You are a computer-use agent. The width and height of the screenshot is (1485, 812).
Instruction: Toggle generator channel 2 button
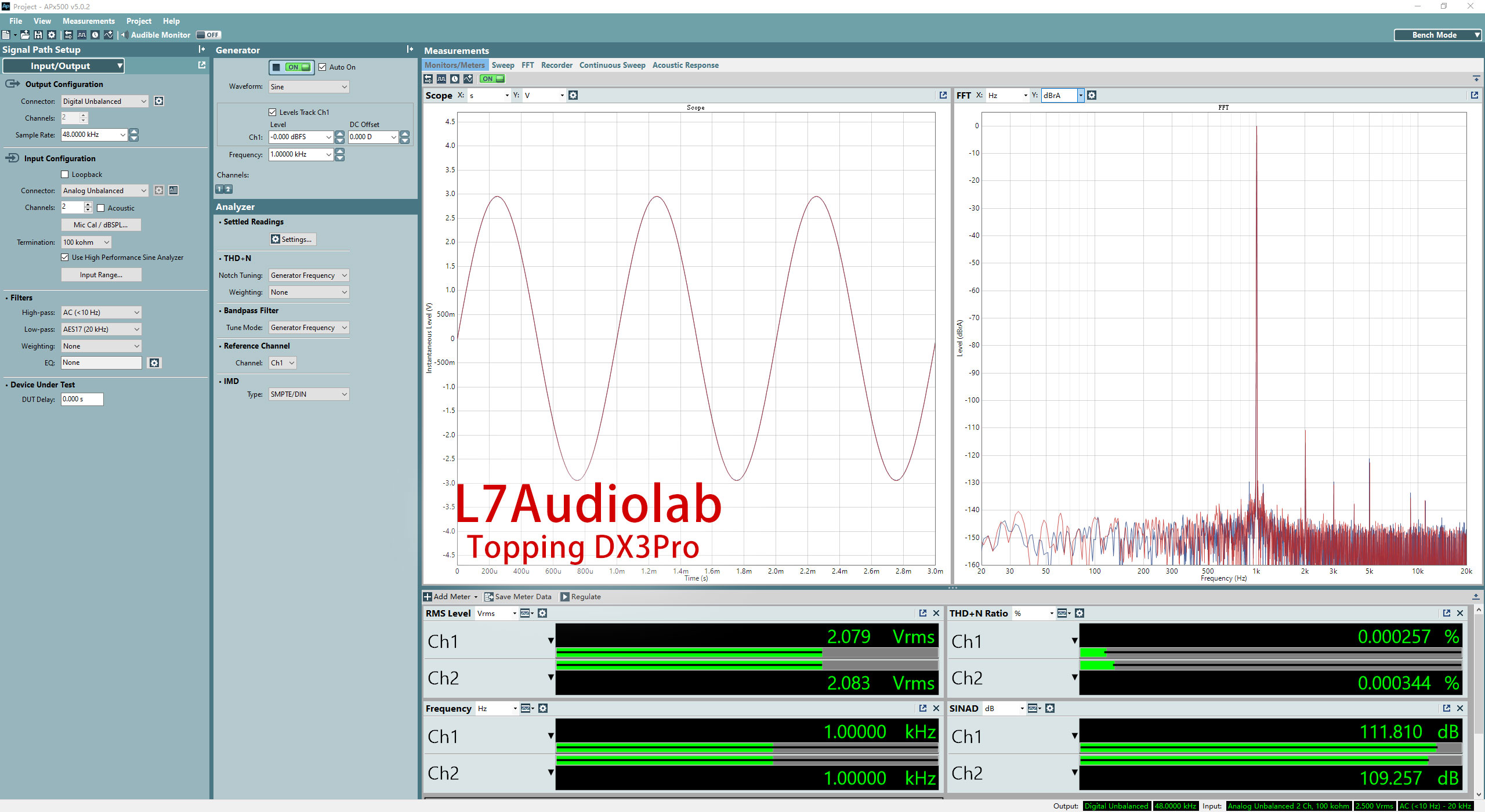228,189
